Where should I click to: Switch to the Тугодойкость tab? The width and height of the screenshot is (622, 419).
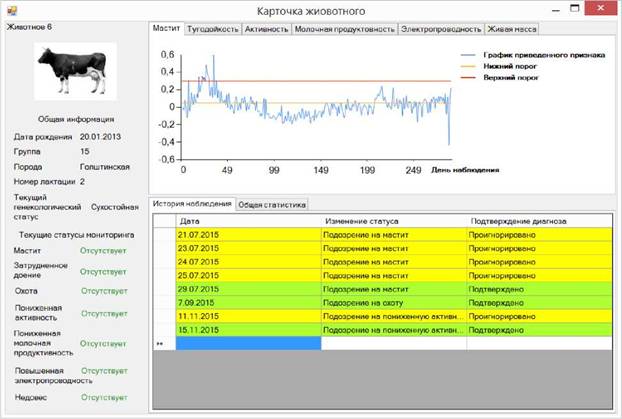(213, 29)
